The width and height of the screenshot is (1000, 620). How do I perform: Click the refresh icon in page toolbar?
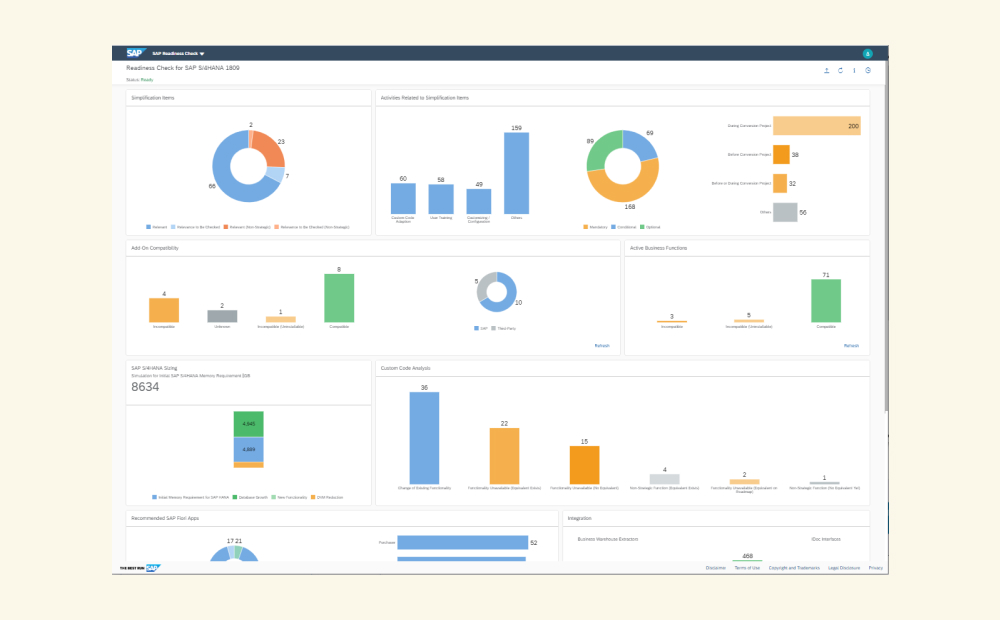(841, 71)
